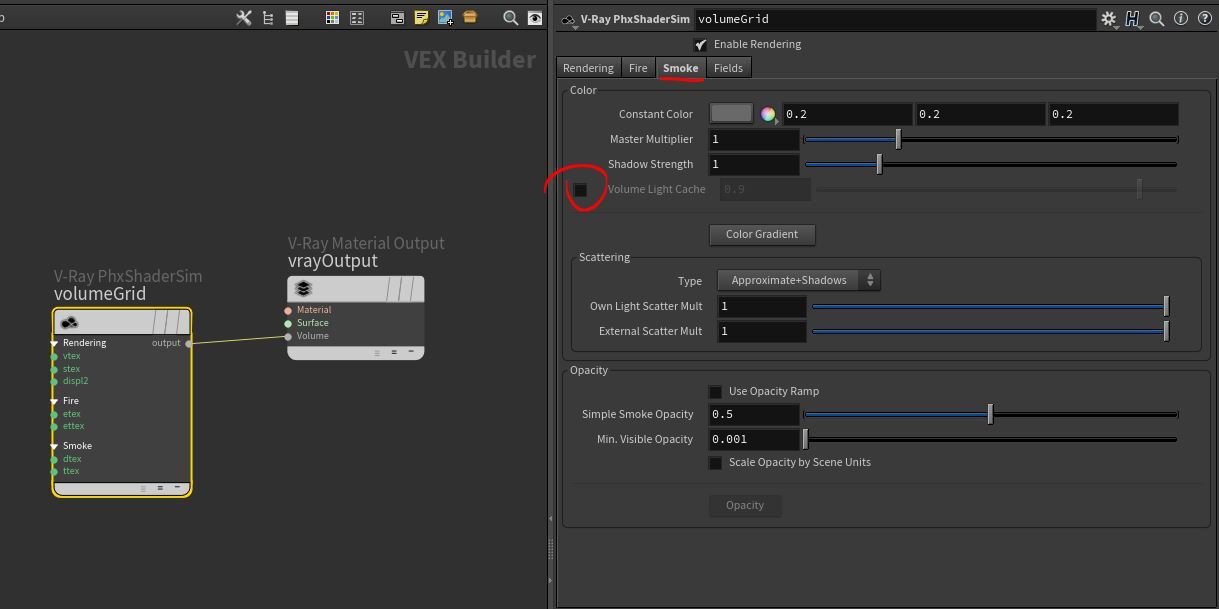The width and height of the screenshot is (1219, 609).
Task: Click the minimize dash on volumeGrid node footer
Action: point(177,488)
